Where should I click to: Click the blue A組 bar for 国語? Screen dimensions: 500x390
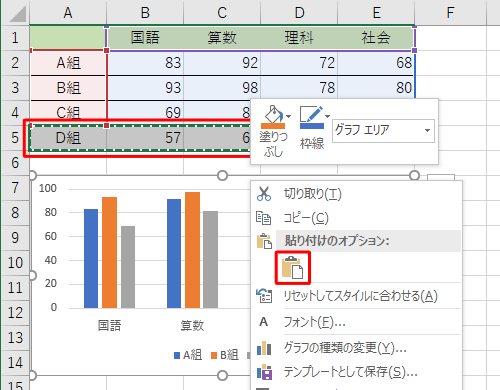coord(91,258)
